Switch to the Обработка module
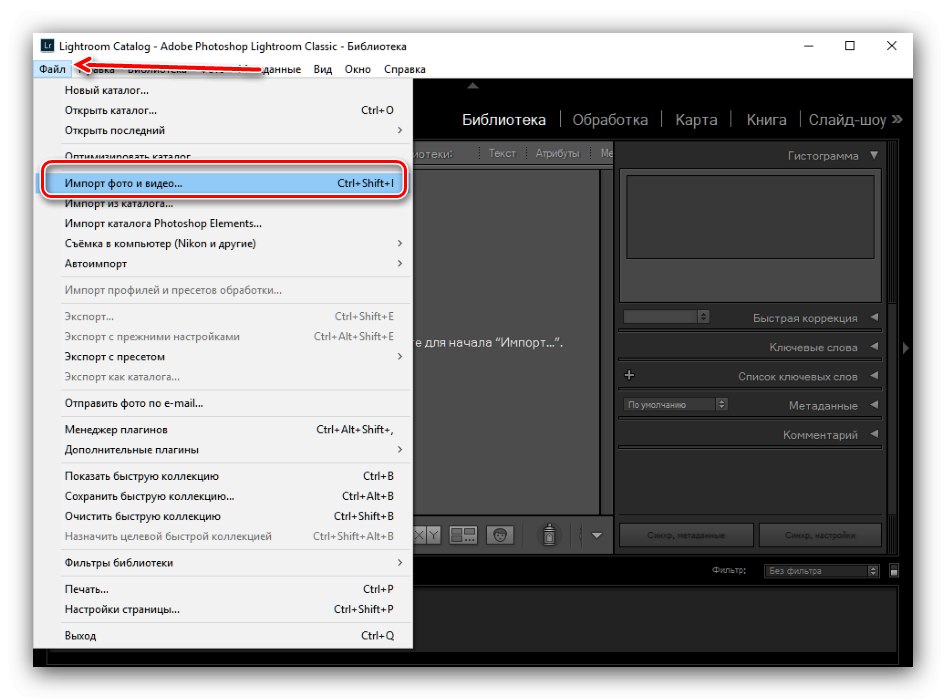Screen dimensions: 946x700 pyautogui.click(x=612, y=119)
